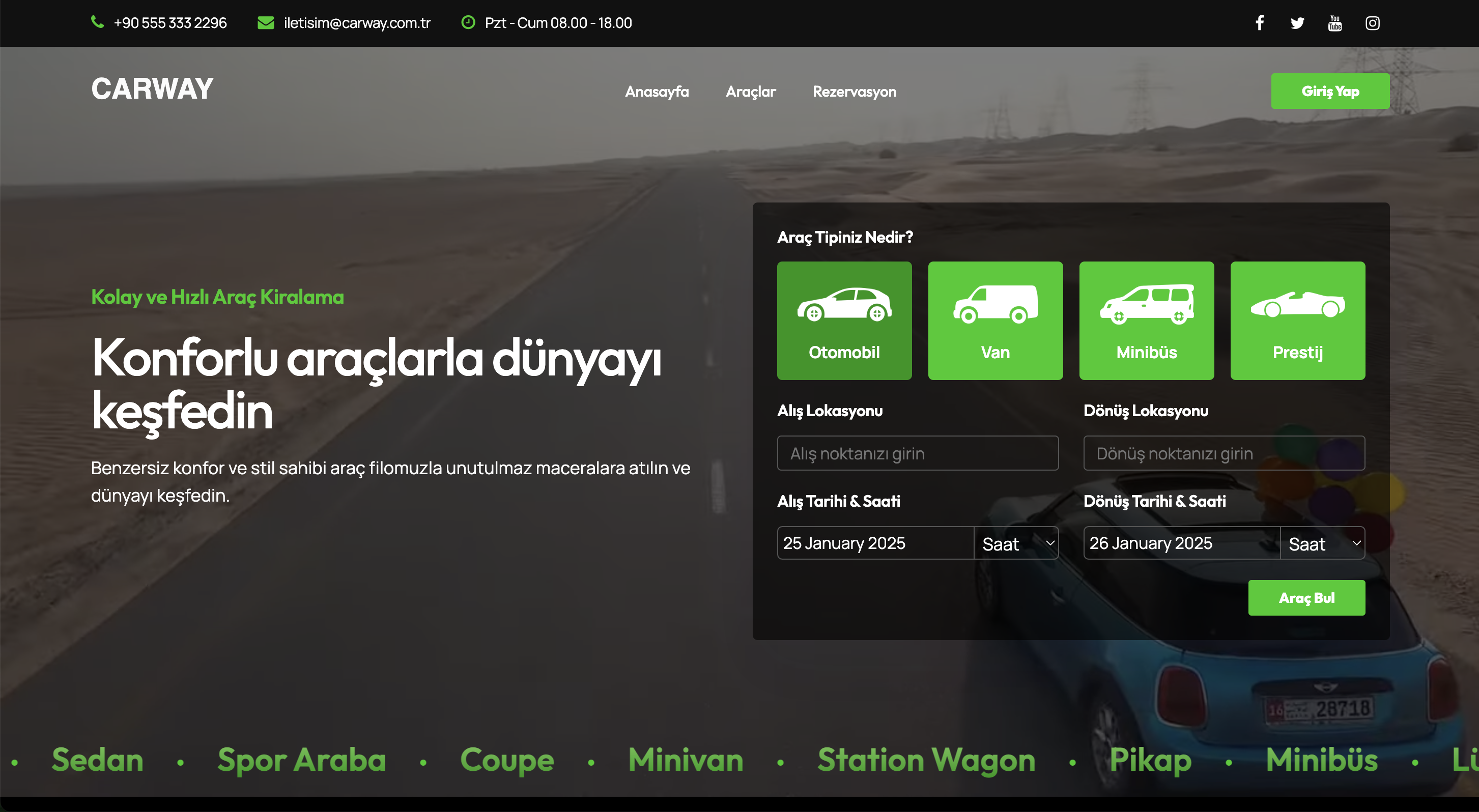Click Minibüs in the bottom ticker
This screenshot has height=812, width=1479.
pos(1322,760)
